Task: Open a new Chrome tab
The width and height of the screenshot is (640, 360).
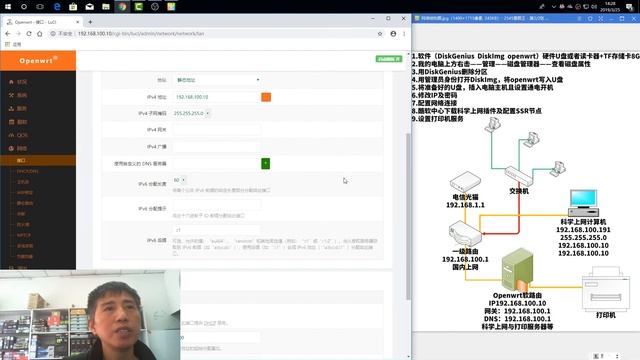Action: [x=90, y=22]
